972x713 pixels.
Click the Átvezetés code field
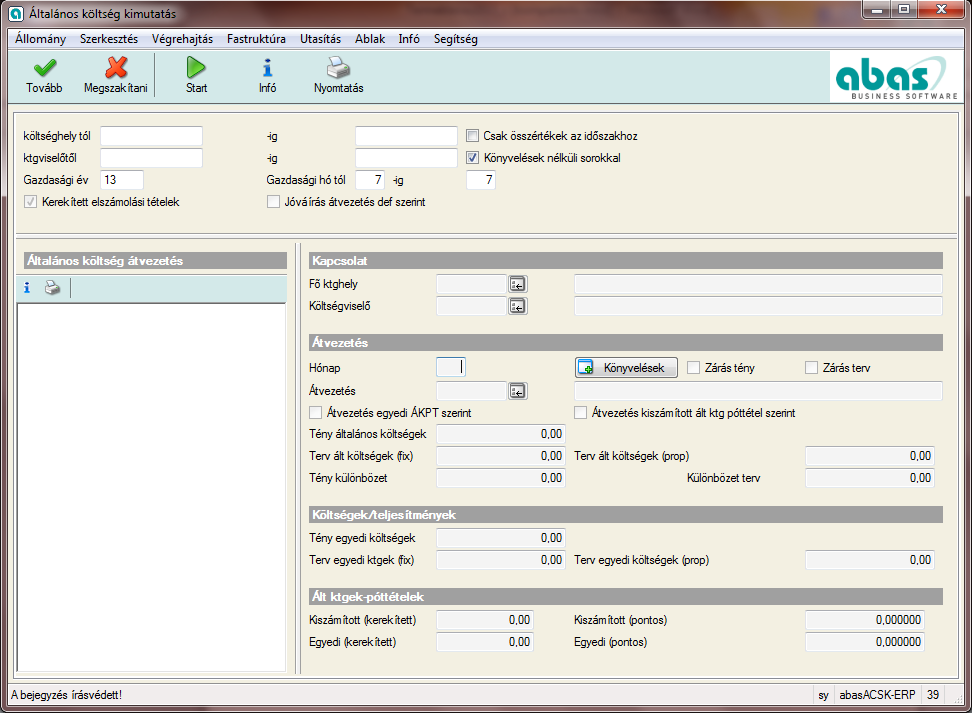pyautogui.click(x=471, y=391)
